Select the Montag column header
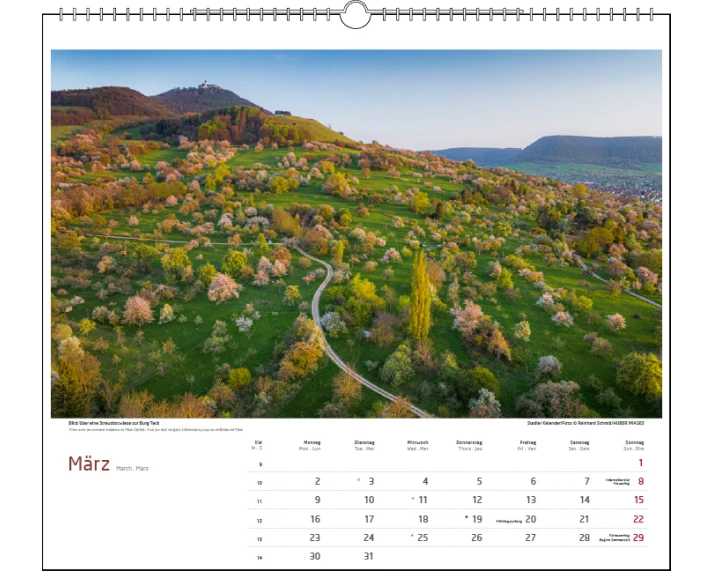Image resolution: width=714 pixels, height=571 pixels. click(x=310, y=443)
